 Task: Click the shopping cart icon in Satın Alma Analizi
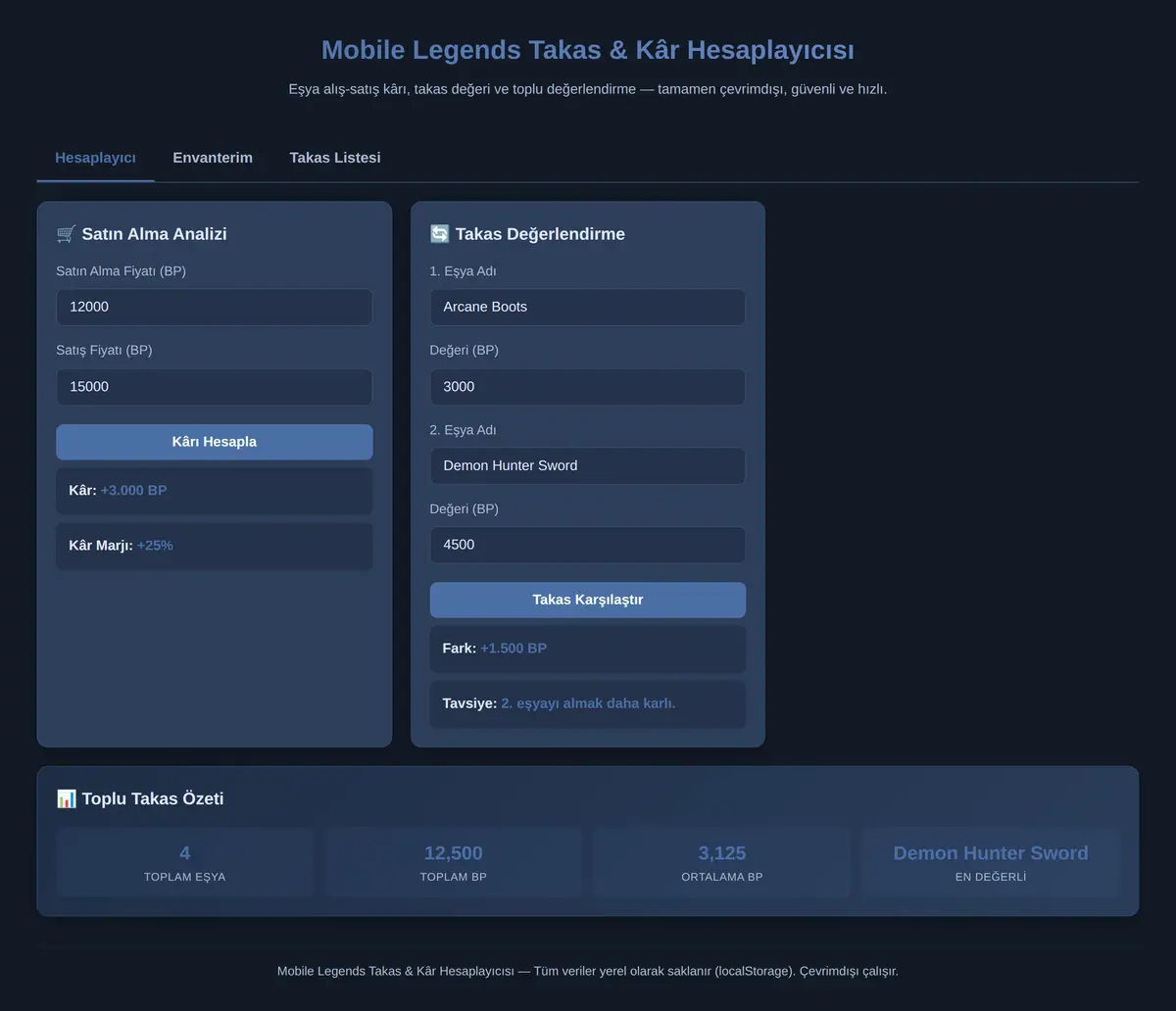[66, 233]
